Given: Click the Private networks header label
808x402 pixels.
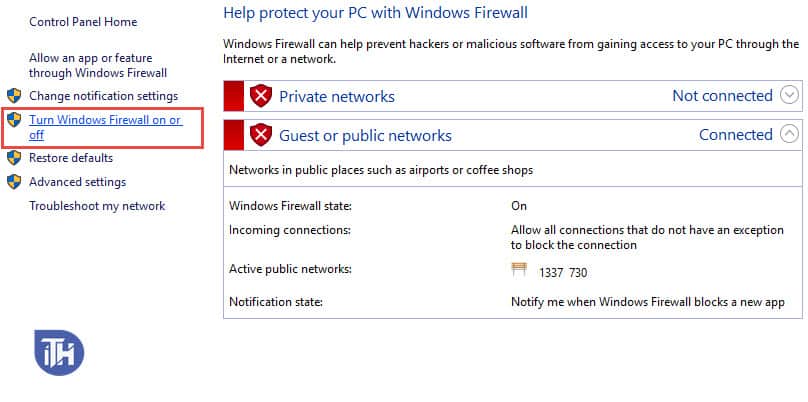Looking at the screenshot, I should [336, 97].
